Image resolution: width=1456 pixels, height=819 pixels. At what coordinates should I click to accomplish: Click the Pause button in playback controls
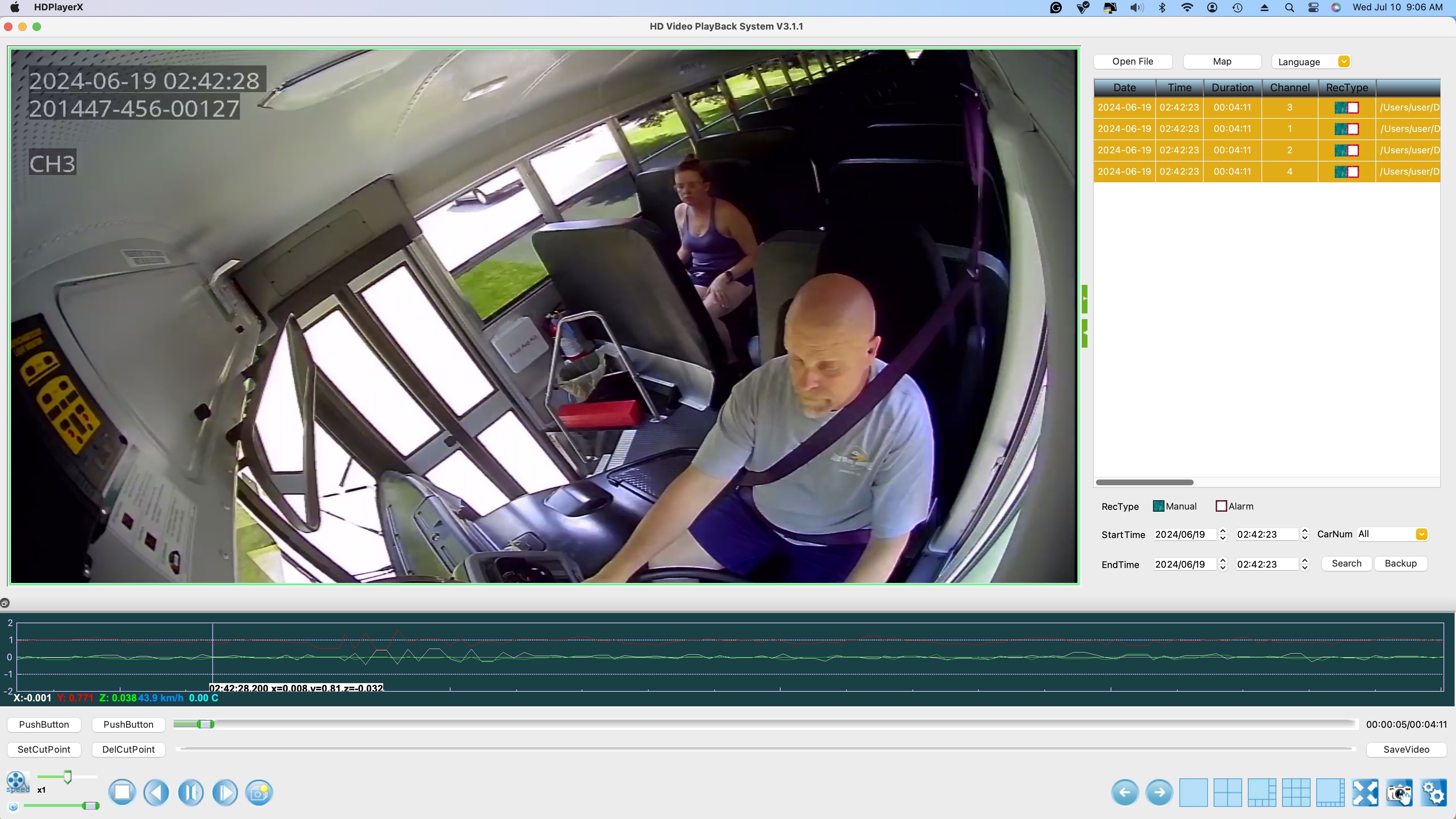pyautogui.click(x=190, y=792)
